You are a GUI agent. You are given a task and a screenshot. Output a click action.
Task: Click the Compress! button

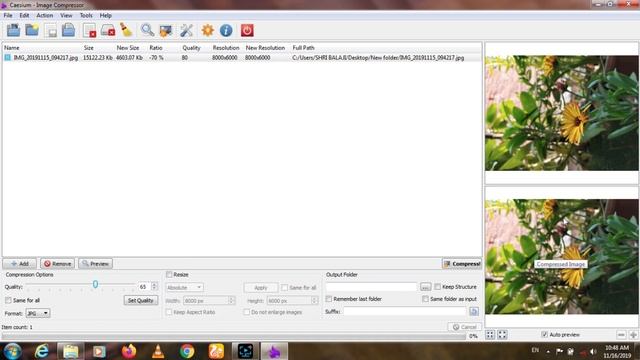(x=462, y=264)
